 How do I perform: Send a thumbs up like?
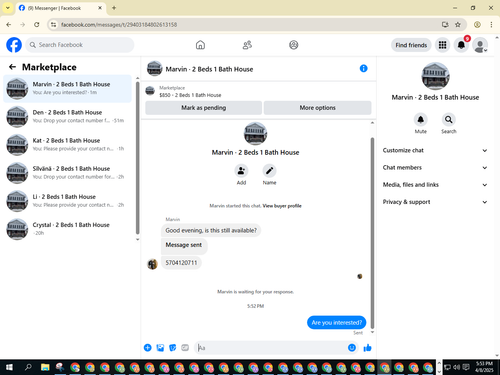point(367,348)
